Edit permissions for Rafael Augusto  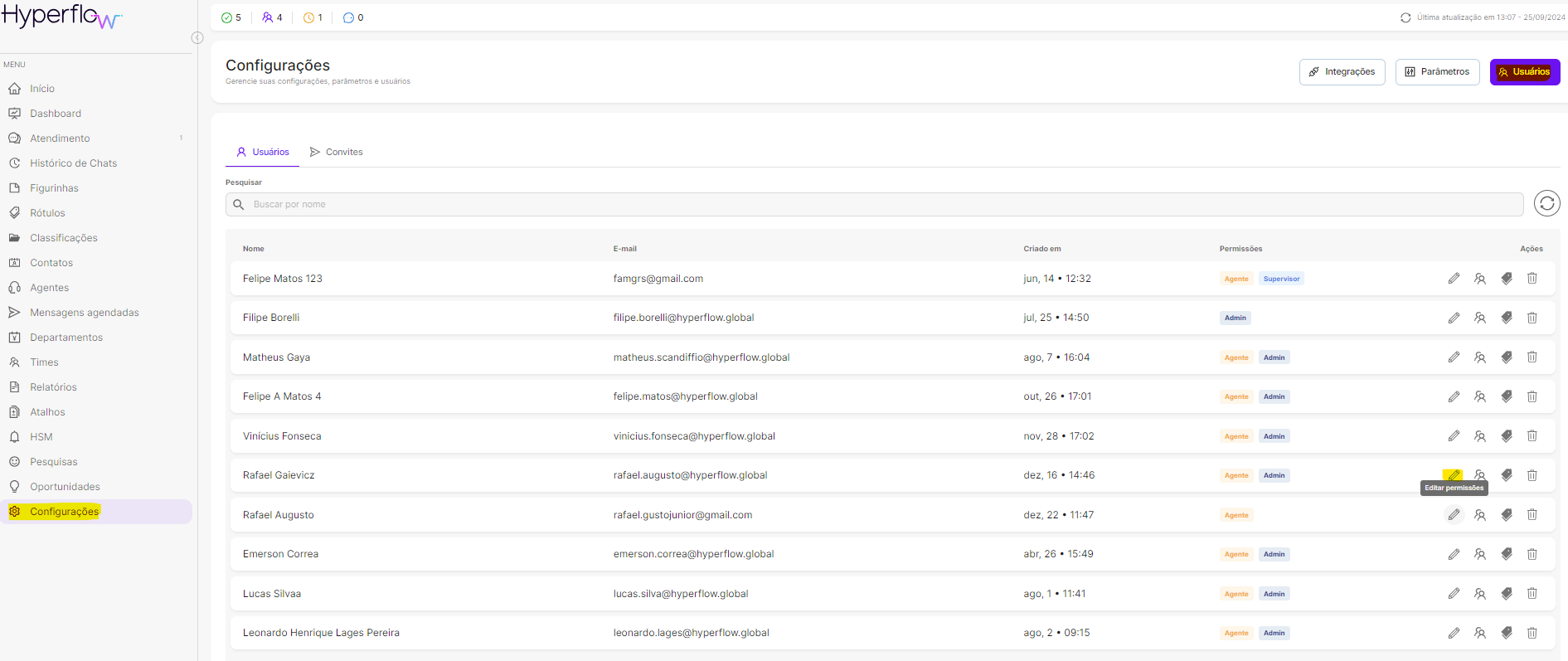[x=1454, y=515]
